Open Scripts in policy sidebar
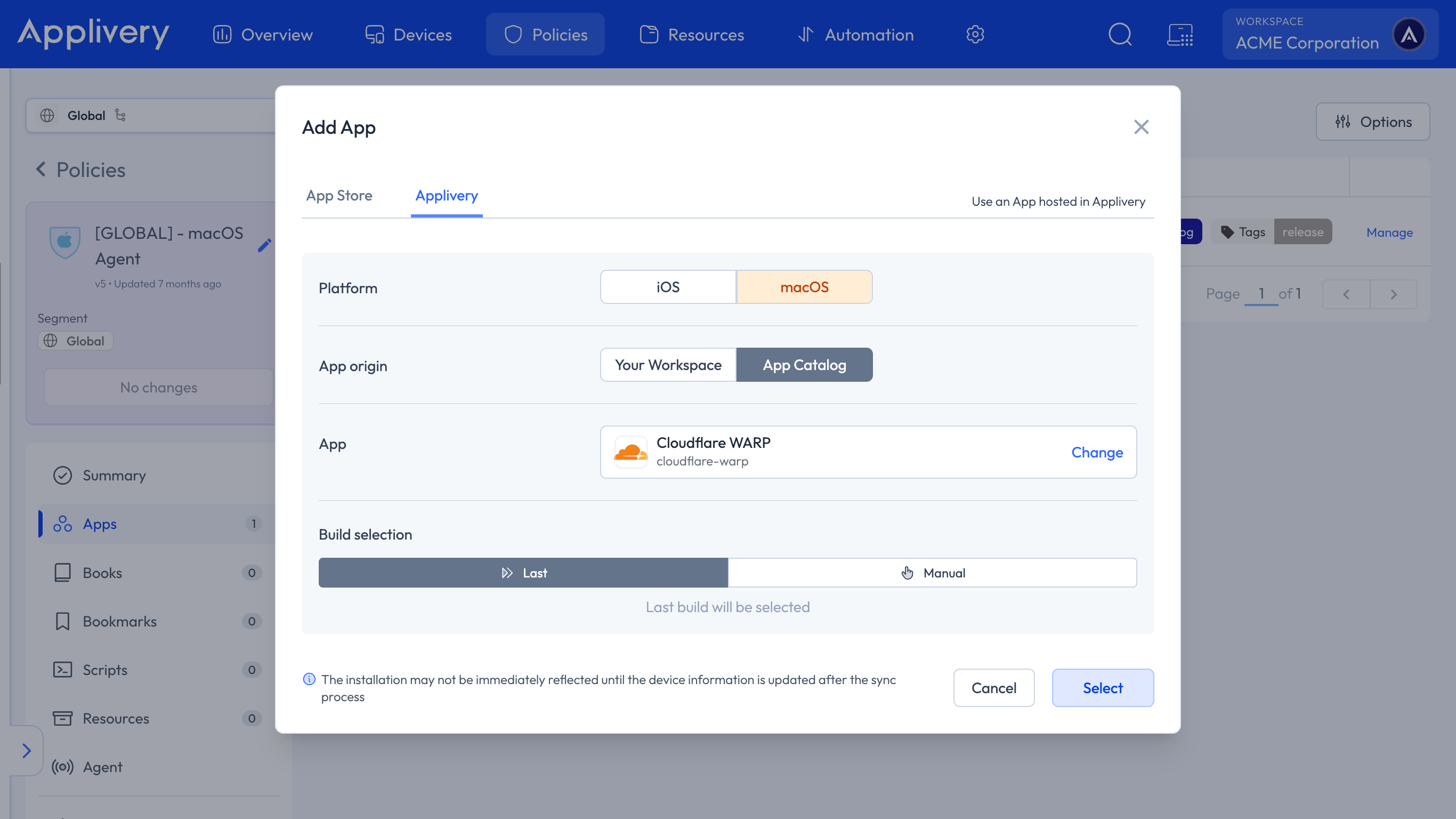This screenshot has height=819, width=1456. (157, 670)
